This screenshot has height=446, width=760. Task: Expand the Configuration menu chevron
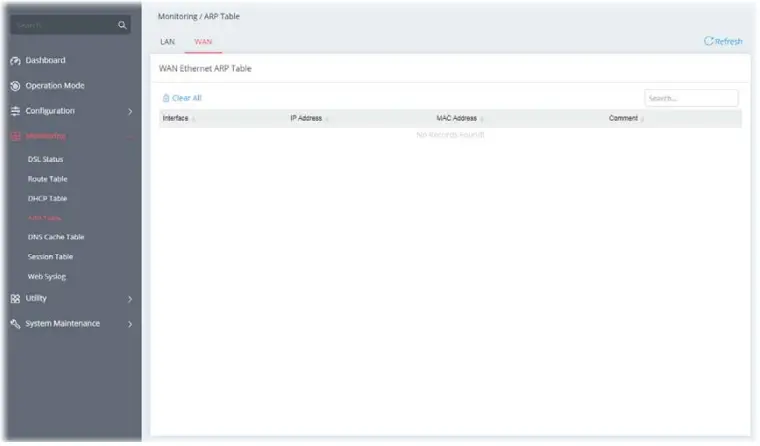click(130, 112)
